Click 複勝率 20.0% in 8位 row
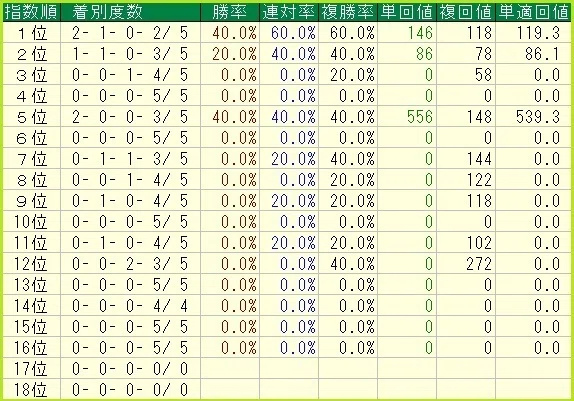This screenshot has width=574, height=401. coord(353,180)
